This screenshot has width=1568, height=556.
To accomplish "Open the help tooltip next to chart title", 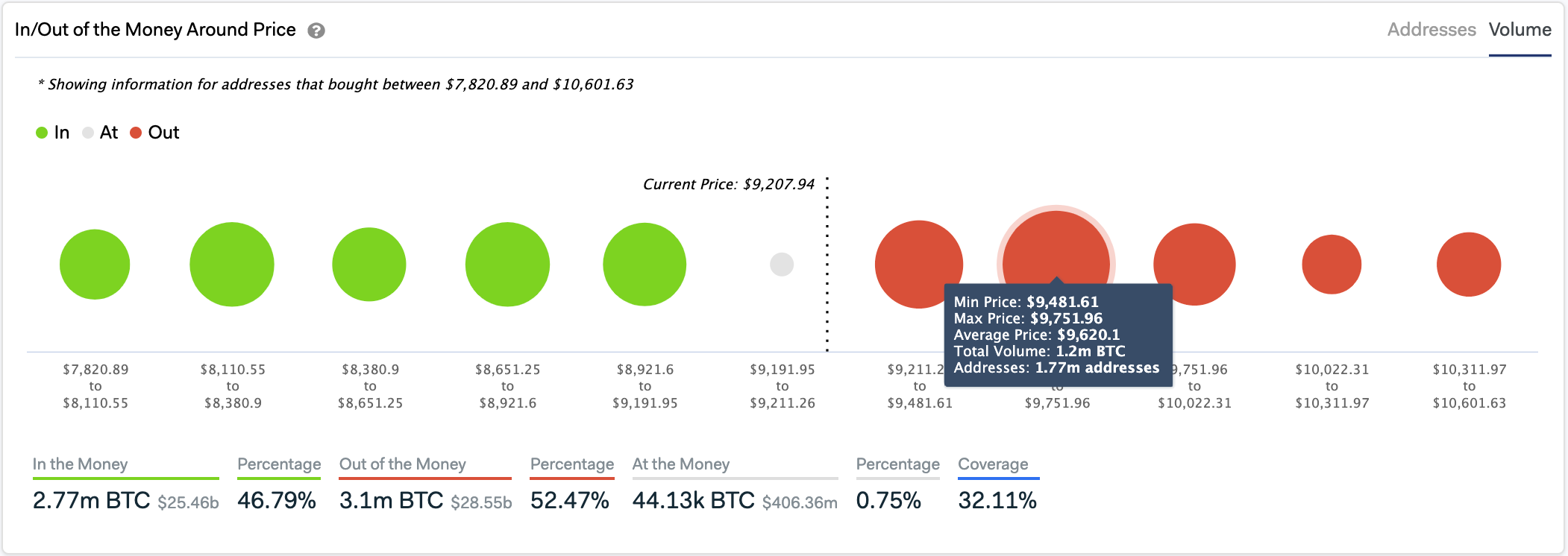I will 316,31.
